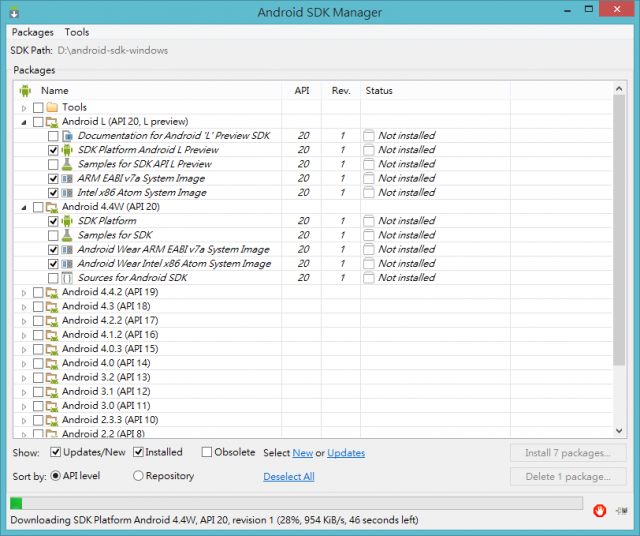This screenshot has height=536, width=640.
Task: Open the Packages menu
Action: [x=33, y=32]
